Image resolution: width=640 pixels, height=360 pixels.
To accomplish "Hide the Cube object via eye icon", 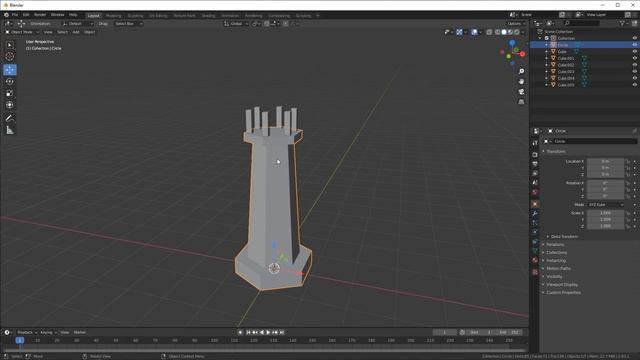I will click(x=635, y=51).
